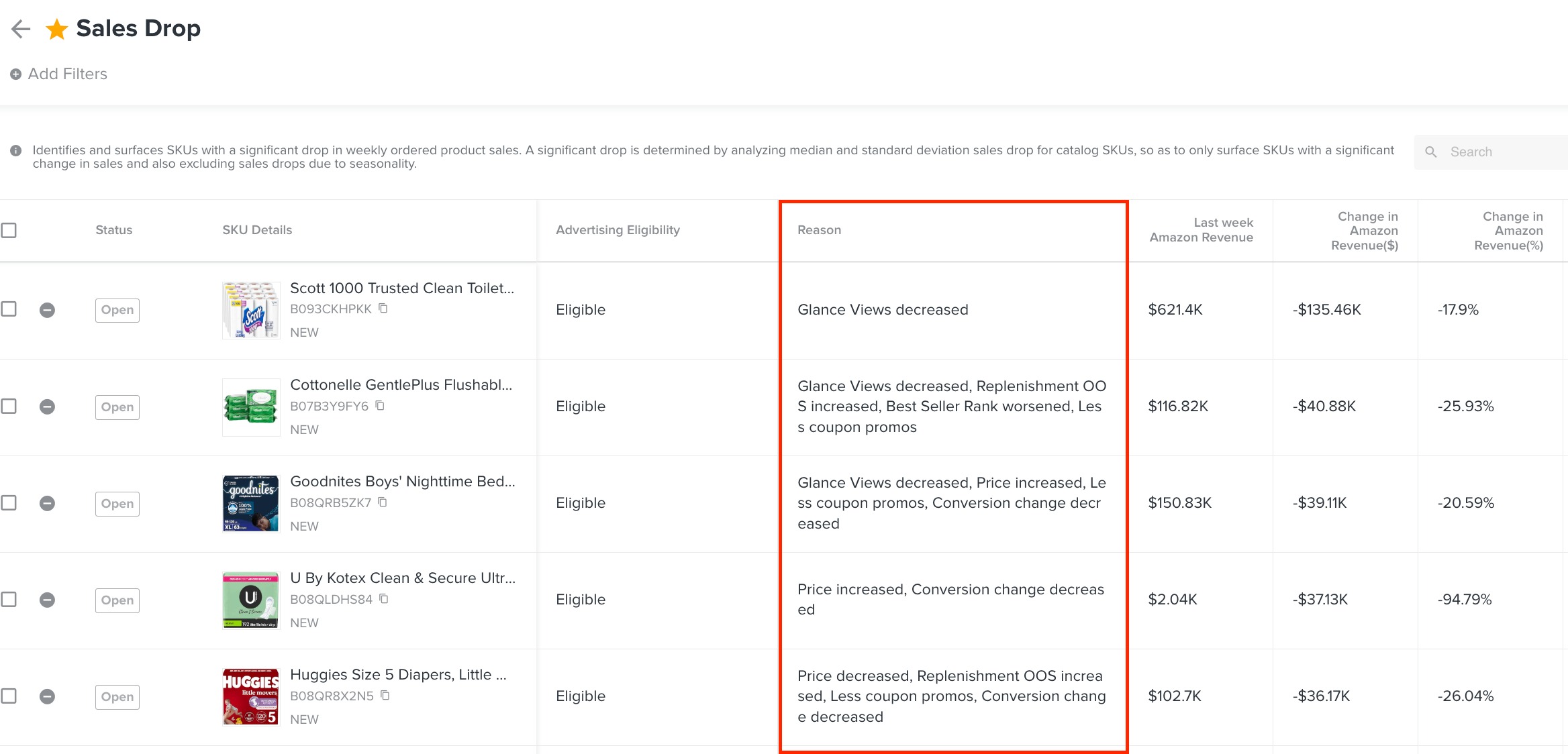Click the -$36.17K change cell
The width and height of the screenshot is (1568, 754).
point(1320,696)
